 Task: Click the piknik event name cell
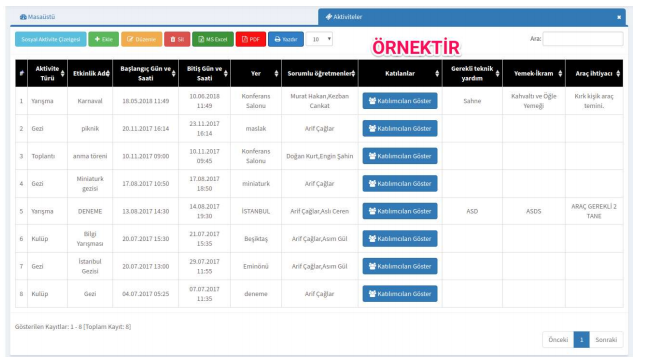90,128
